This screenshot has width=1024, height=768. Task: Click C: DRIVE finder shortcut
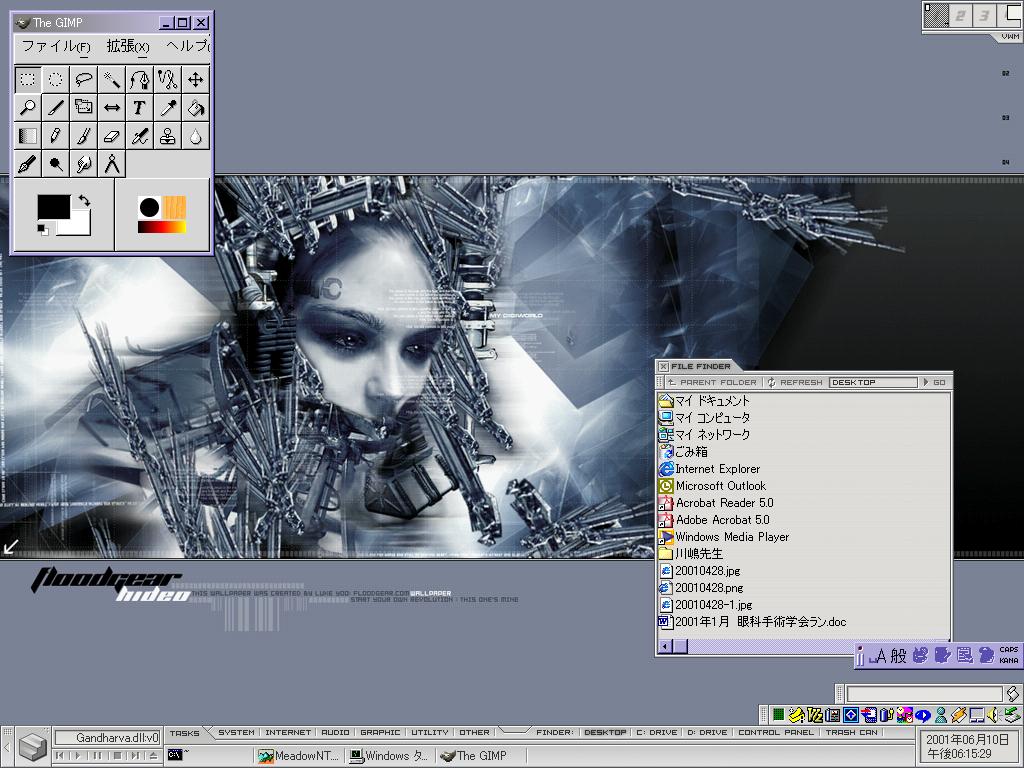(658, 733)
